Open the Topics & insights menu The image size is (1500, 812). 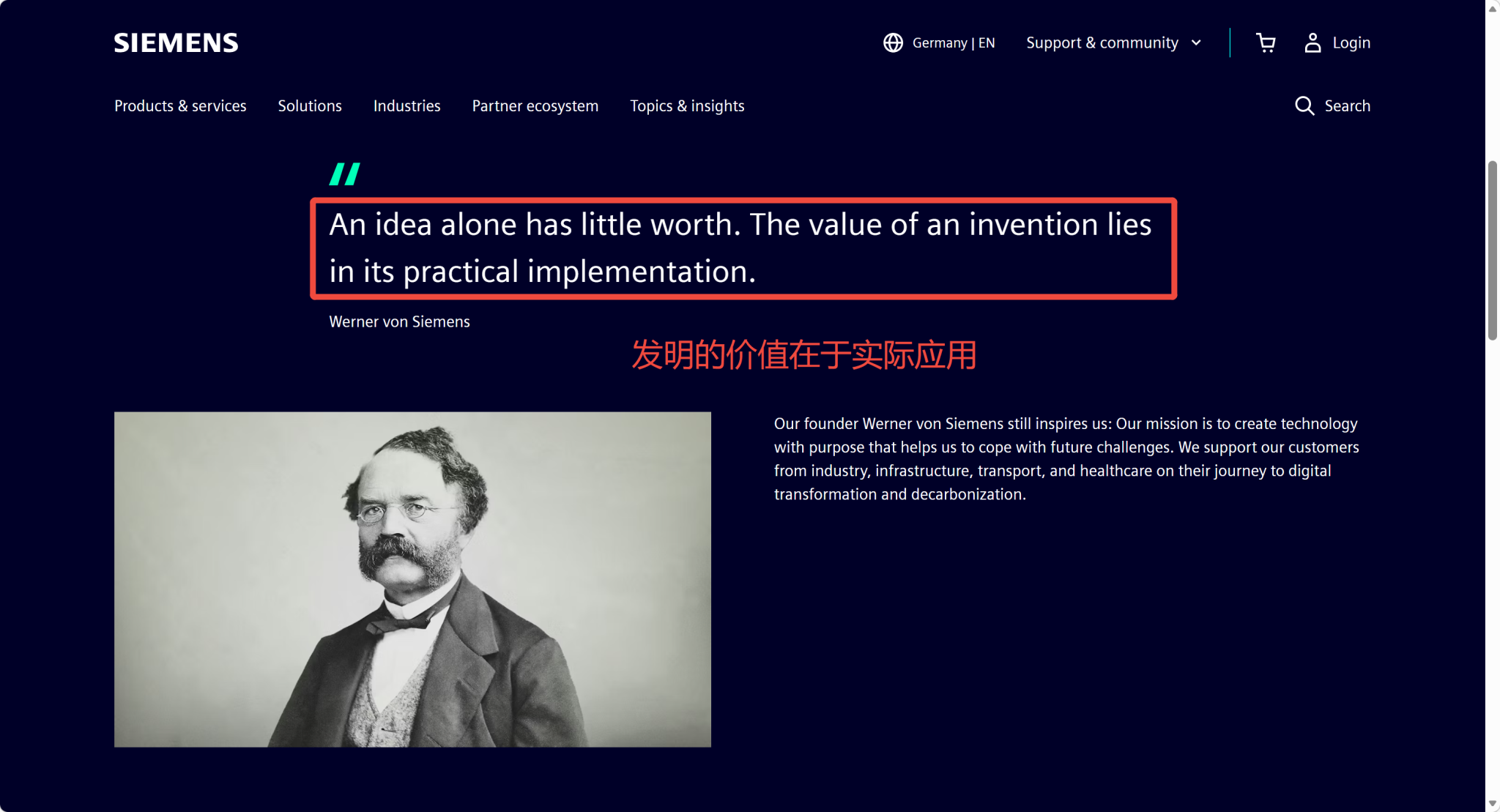(x=687, y=106)
